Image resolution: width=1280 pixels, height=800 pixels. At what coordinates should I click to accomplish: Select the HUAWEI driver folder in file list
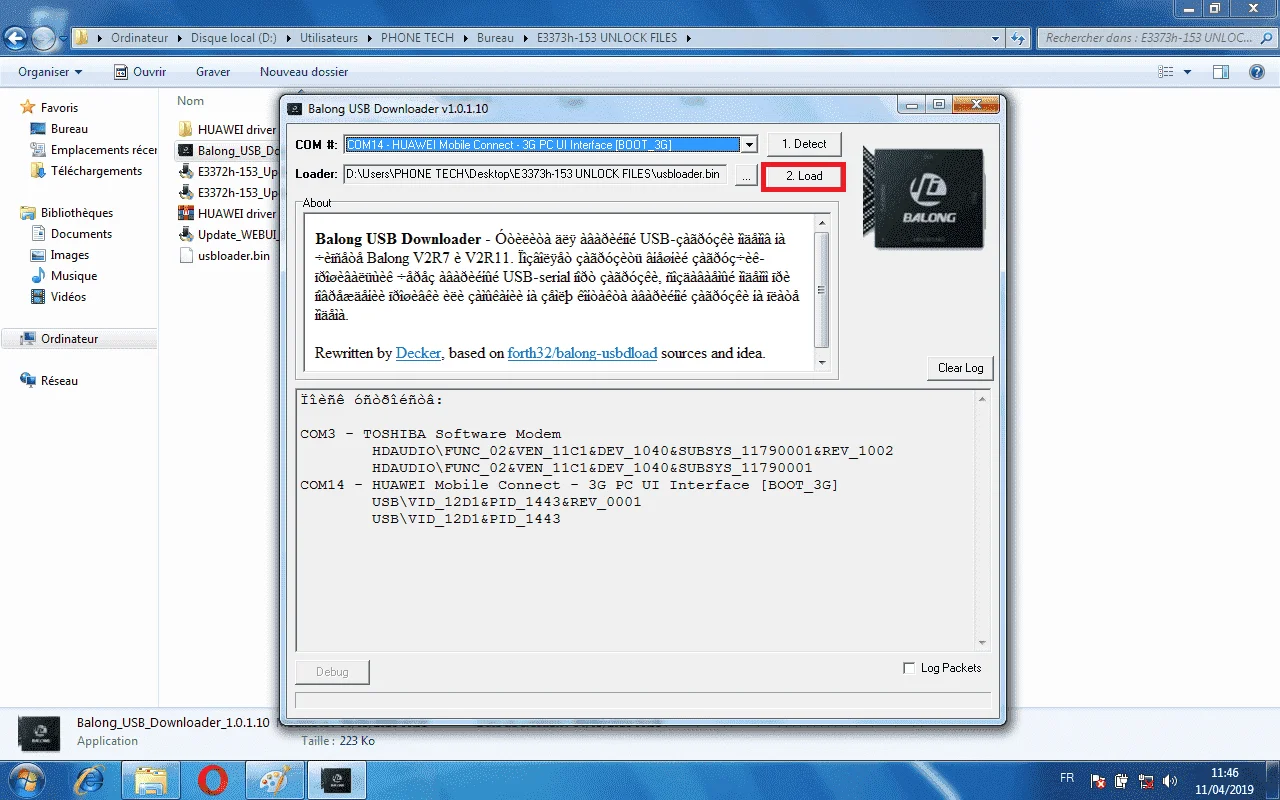[x=227, y=129]
